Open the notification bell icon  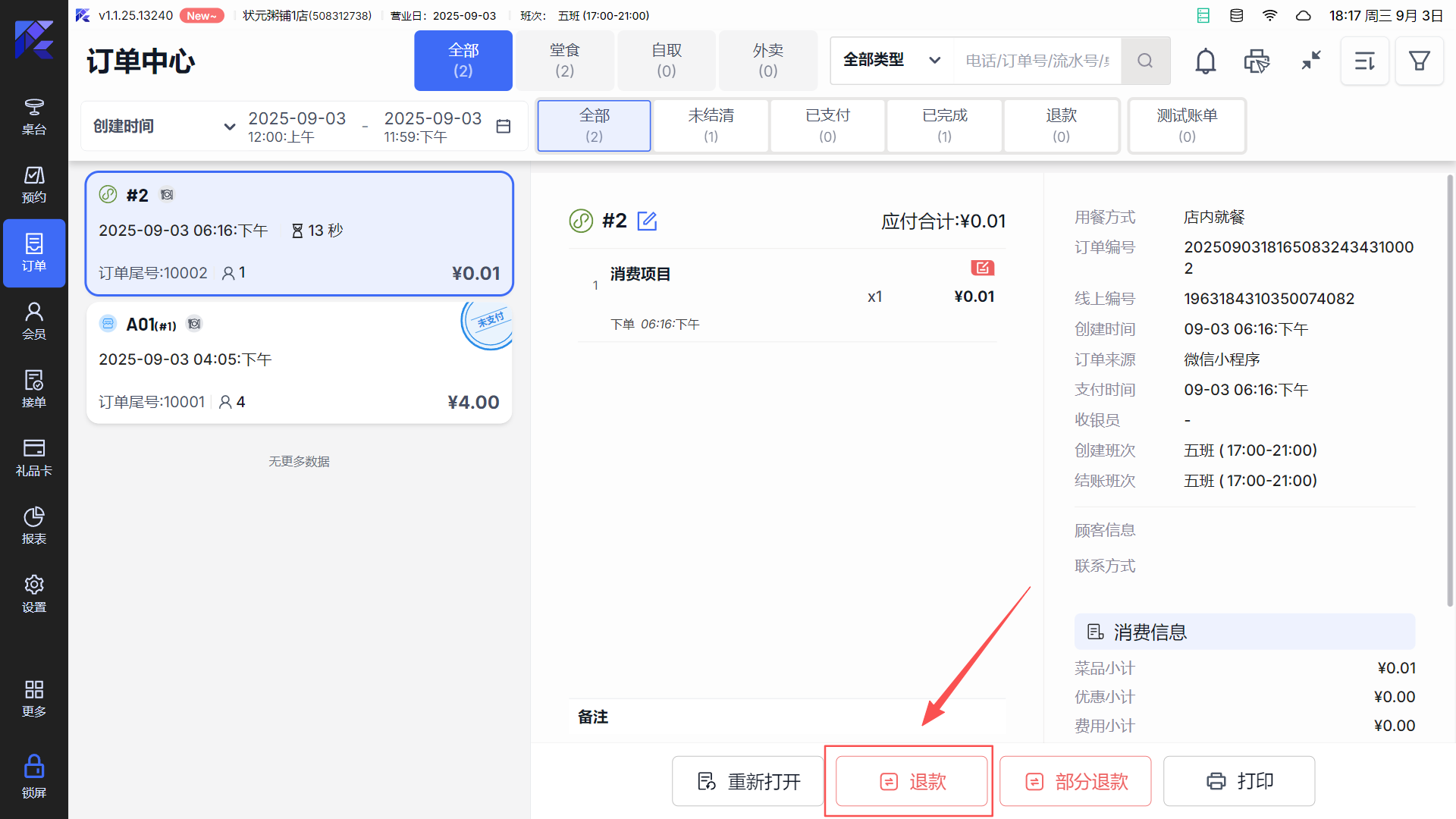(1205, 61)
